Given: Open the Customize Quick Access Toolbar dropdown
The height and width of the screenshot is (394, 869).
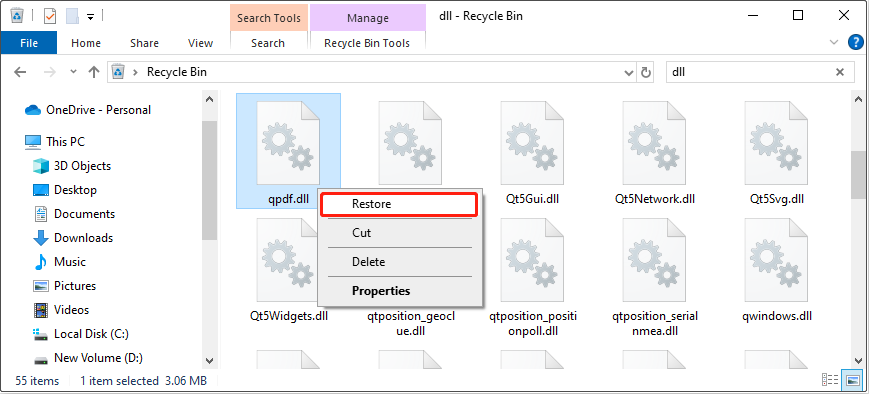Looking at the screenshot, I should tap(90, 17).
